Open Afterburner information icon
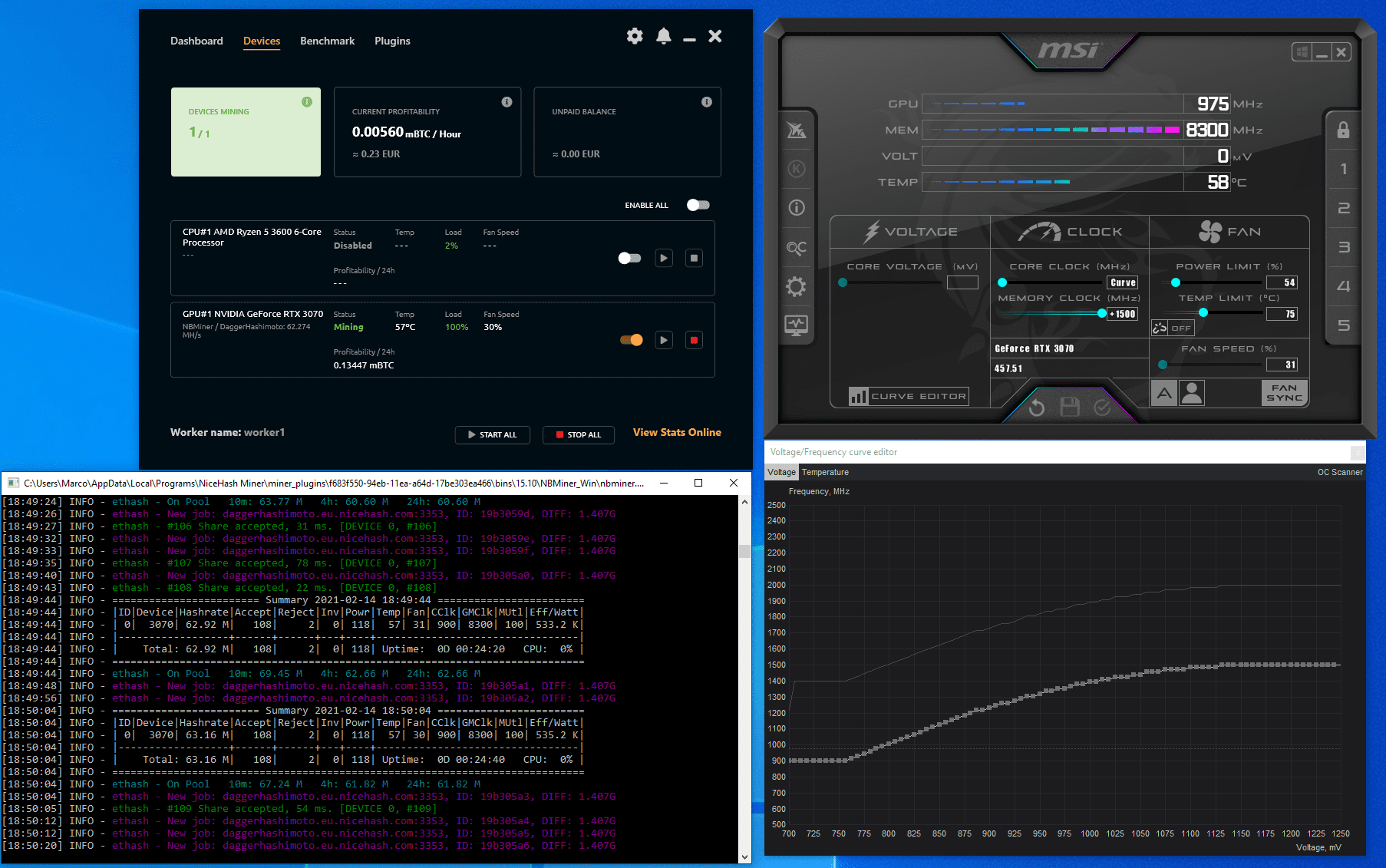 797,208
